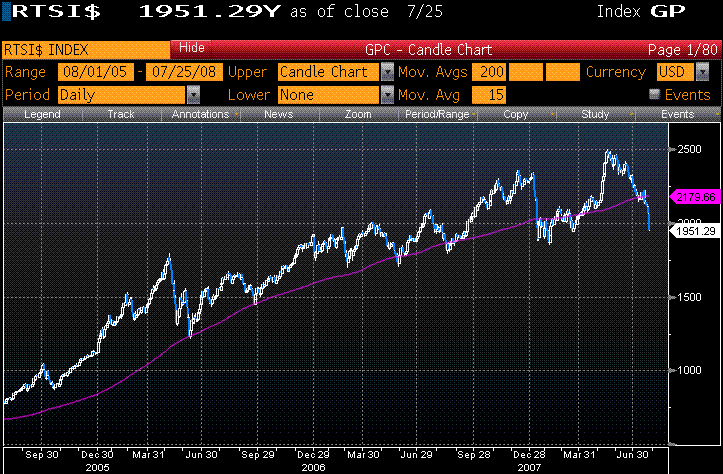The height and width of the screenshot is (474, 723).
Task: Open the Legend toolbar item
Action: coord(41,115)
